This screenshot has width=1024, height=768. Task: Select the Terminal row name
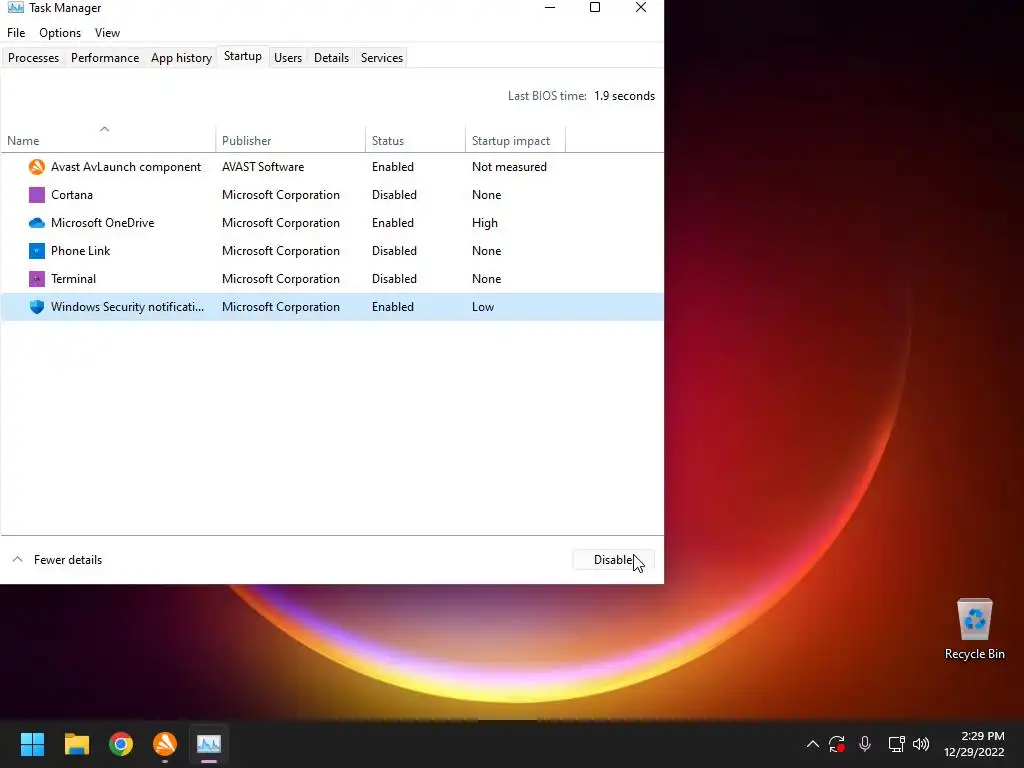click(73, 279)
